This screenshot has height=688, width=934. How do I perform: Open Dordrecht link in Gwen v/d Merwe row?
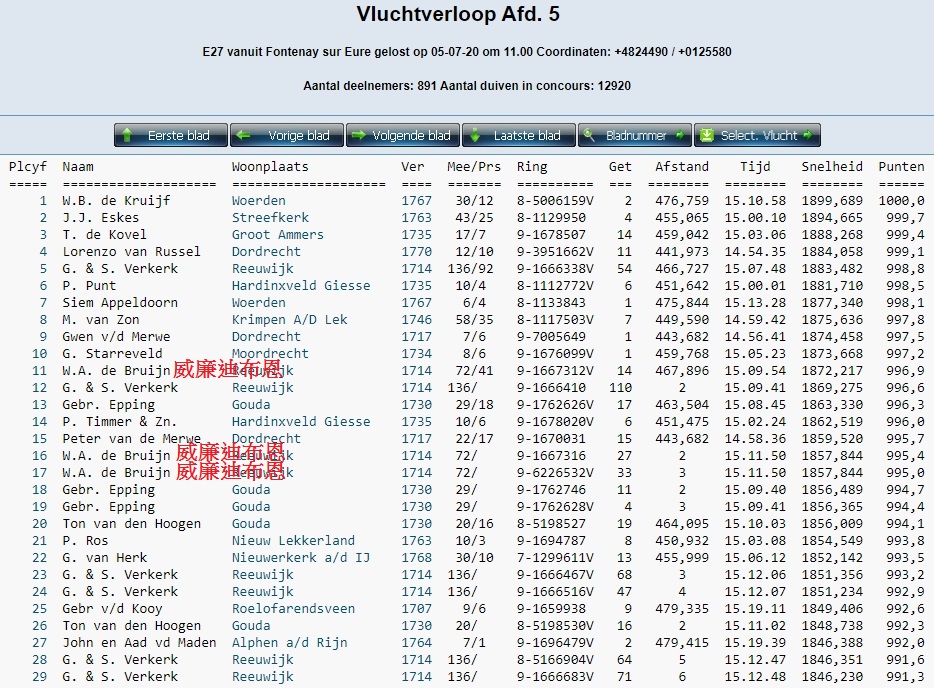[x=266, y=337]
